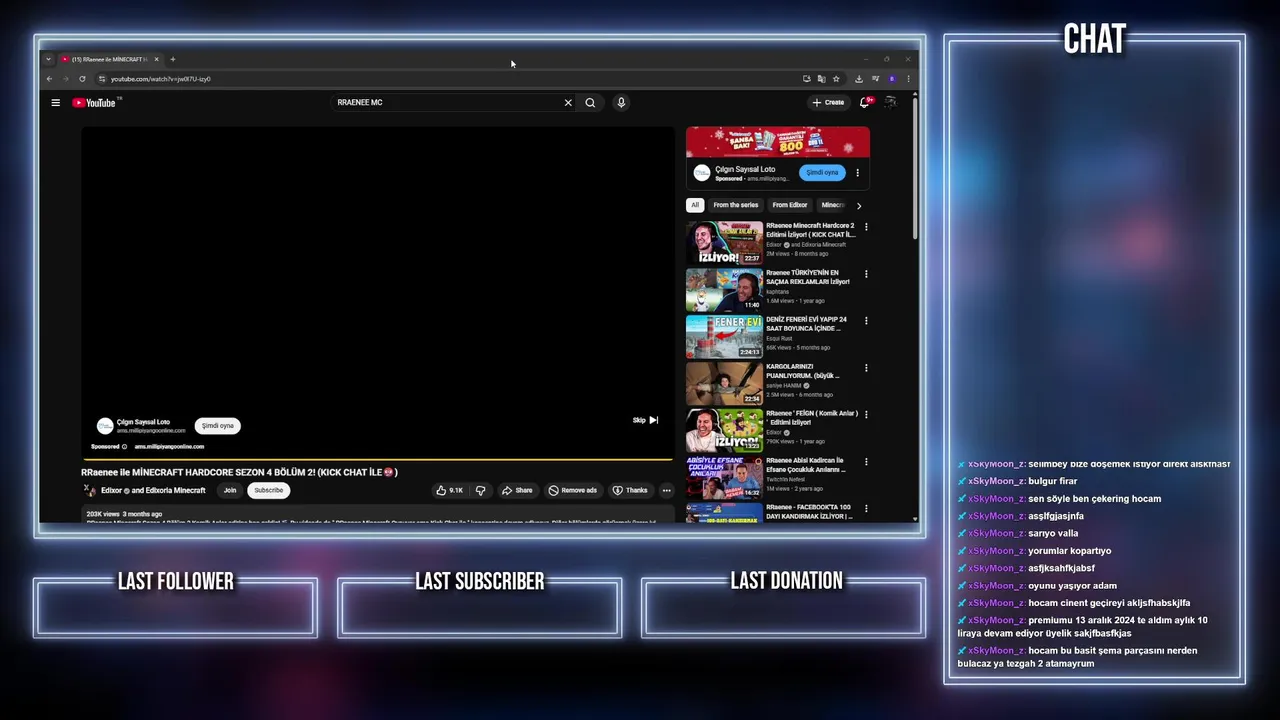Open DENİZ FENERİ EVİ YAPIP video thumbnail
The height and width of the screenshot is (720, 1280).
(x=724, y=337)
